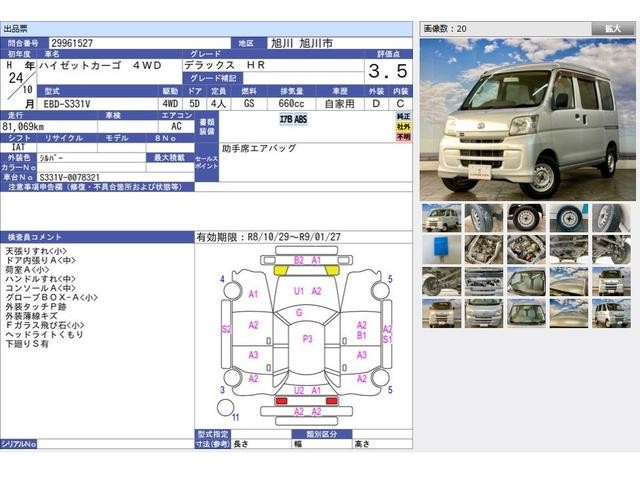The height and width of the screenshot is (480, 640).
Task: Click the 拡大 enlarge button
Action: [x=613, y=29]
